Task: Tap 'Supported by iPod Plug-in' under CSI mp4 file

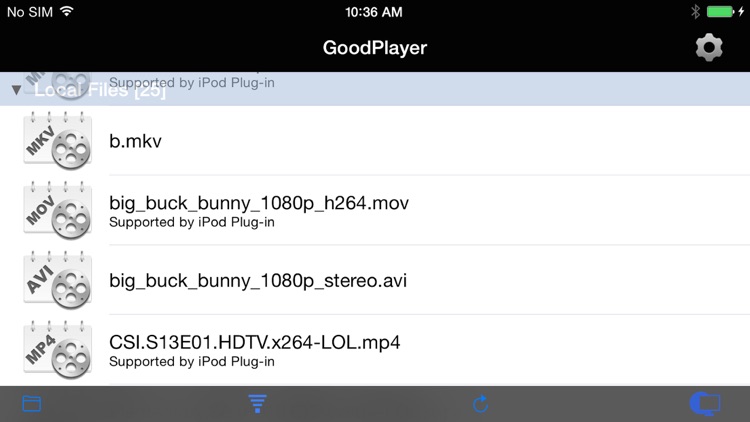Action: (192, 362)
